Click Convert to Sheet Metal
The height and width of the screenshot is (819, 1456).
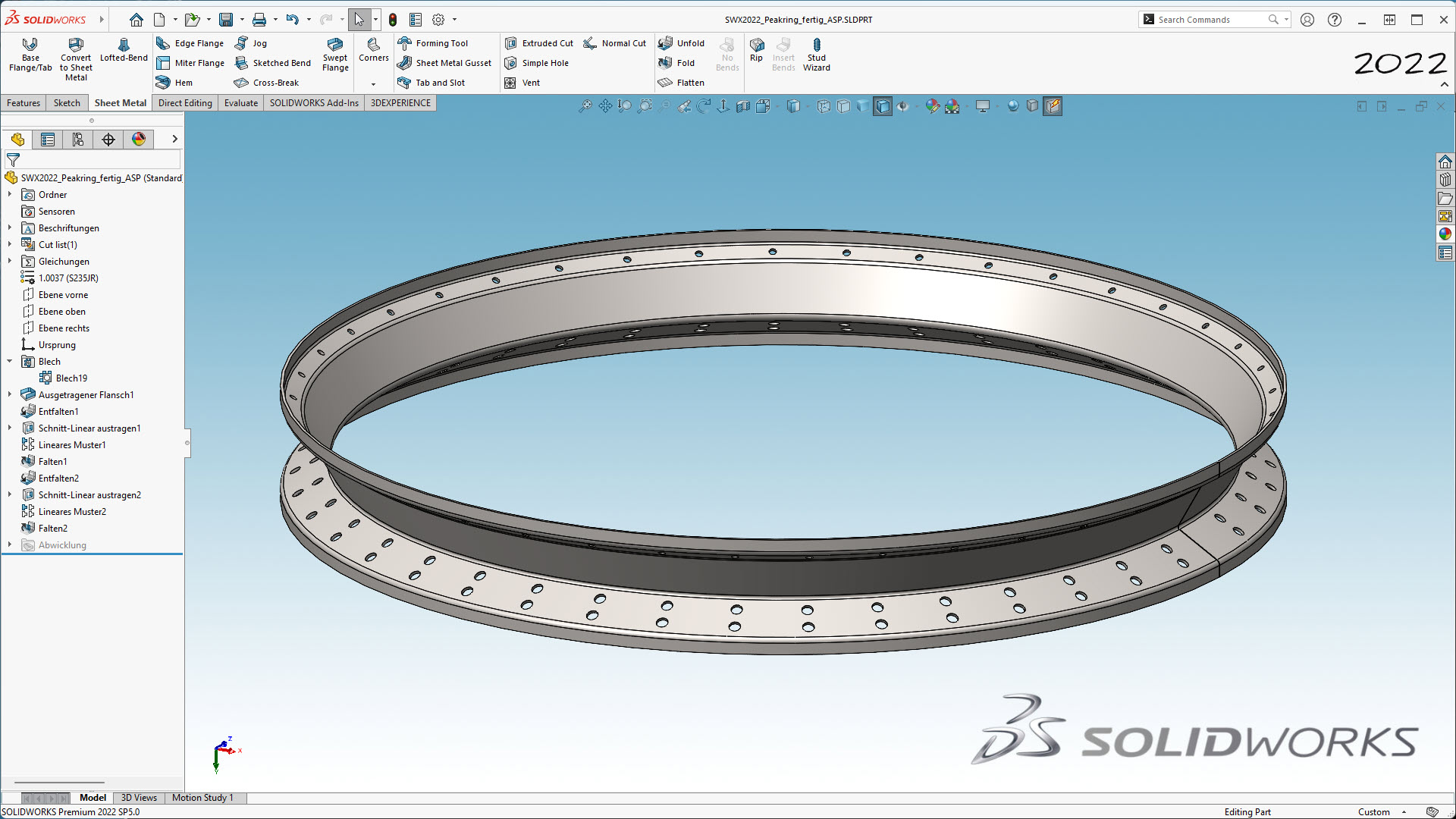(x=76, y=59)
